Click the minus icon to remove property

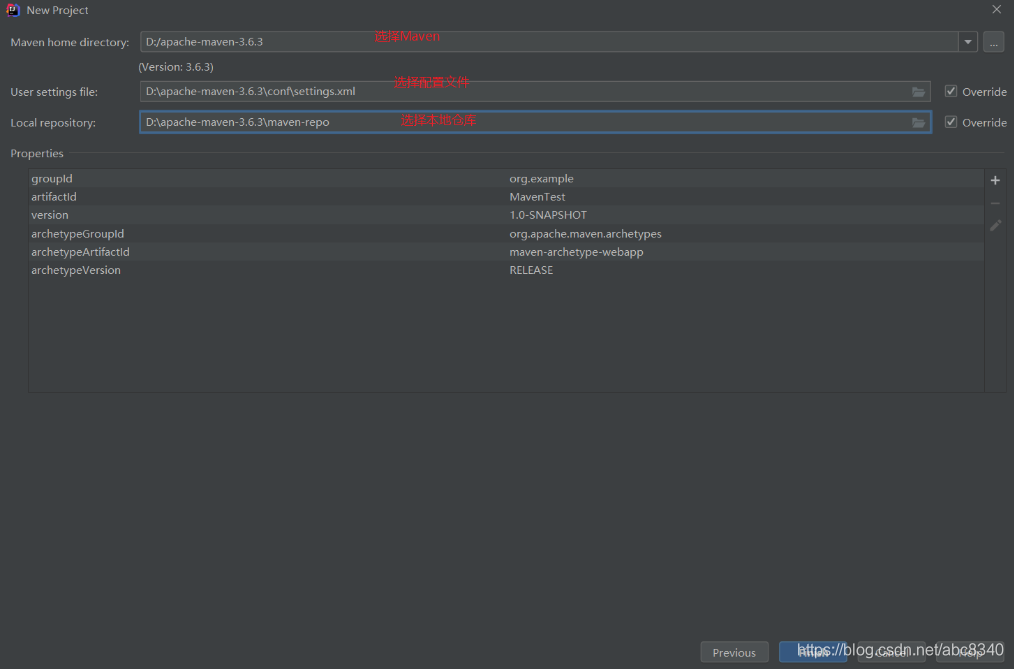point(995,203)
